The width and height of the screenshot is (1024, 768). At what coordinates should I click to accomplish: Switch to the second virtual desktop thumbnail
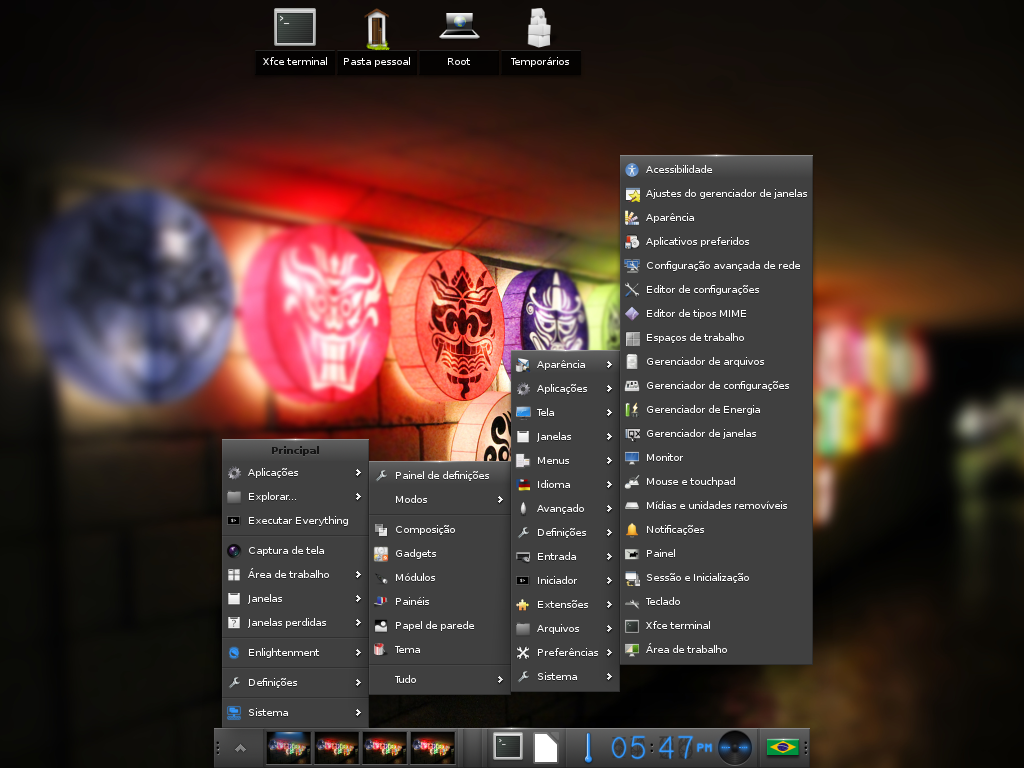coord(336,747)
